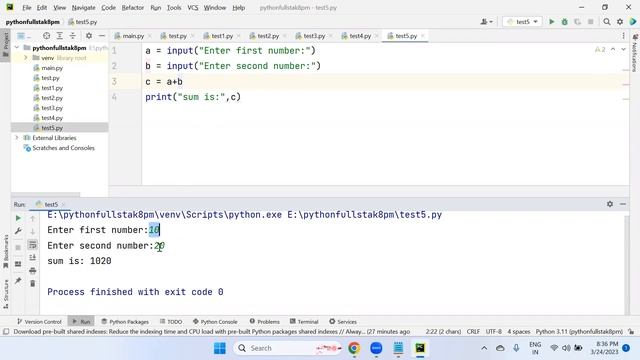This screenshot has height=360, width=640.
Task: Close the test5.py editor tab
Action: (x=423, y=36)
